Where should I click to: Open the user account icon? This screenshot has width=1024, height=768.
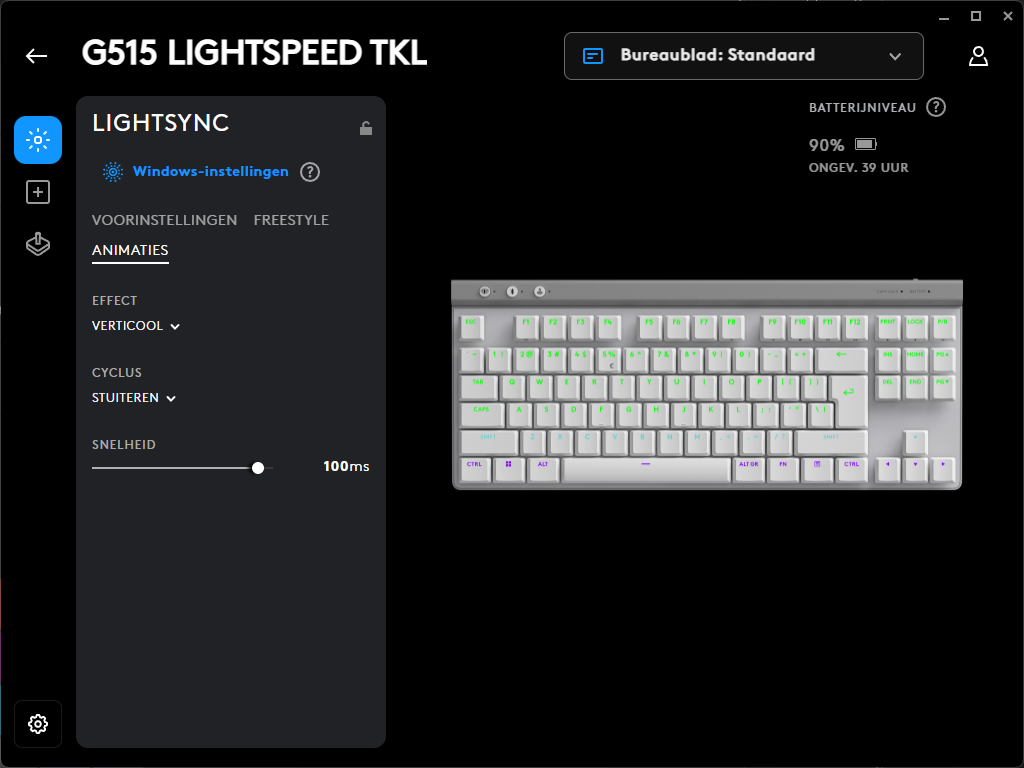tap(978, 56)
